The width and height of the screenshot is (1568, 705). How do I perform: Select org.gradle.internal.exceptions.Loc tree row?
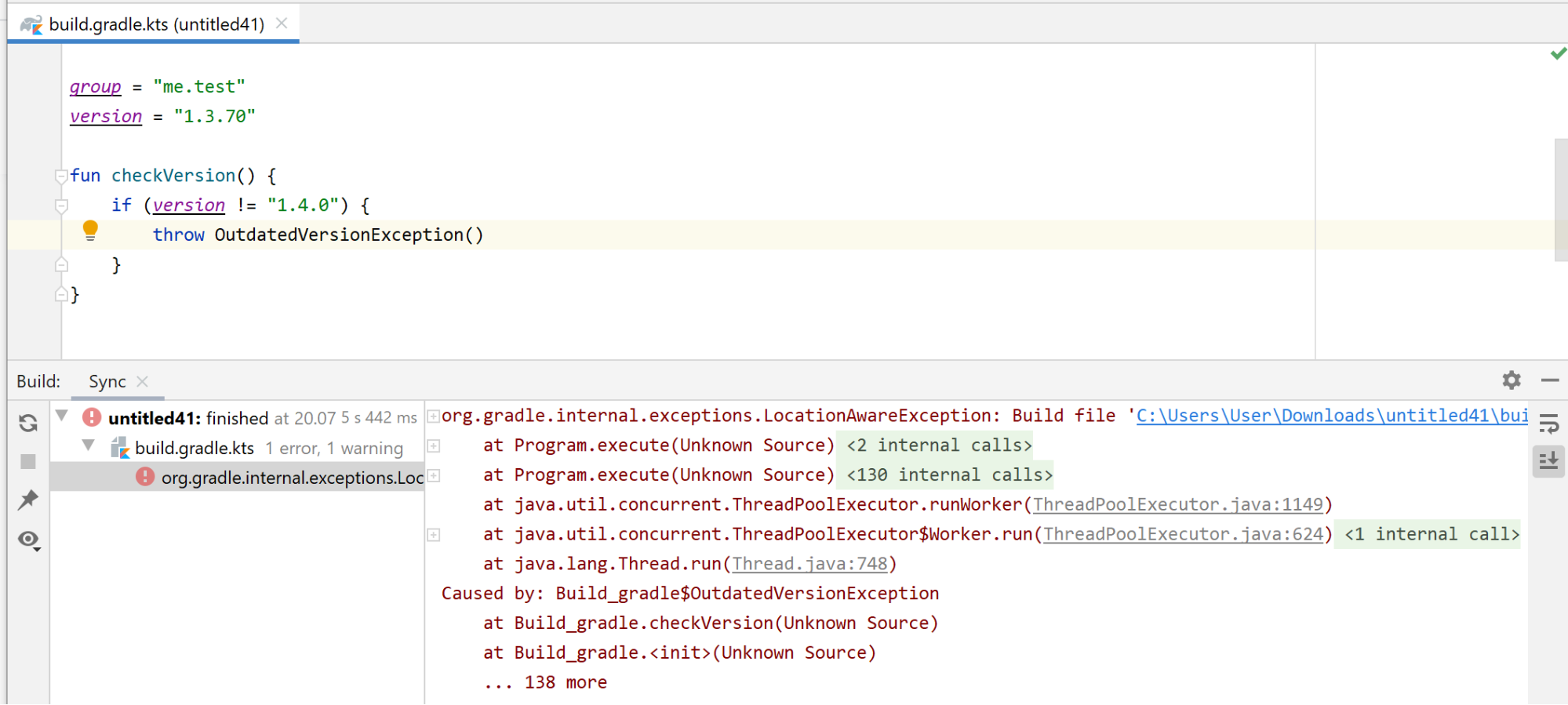click(x=238, y=477)
